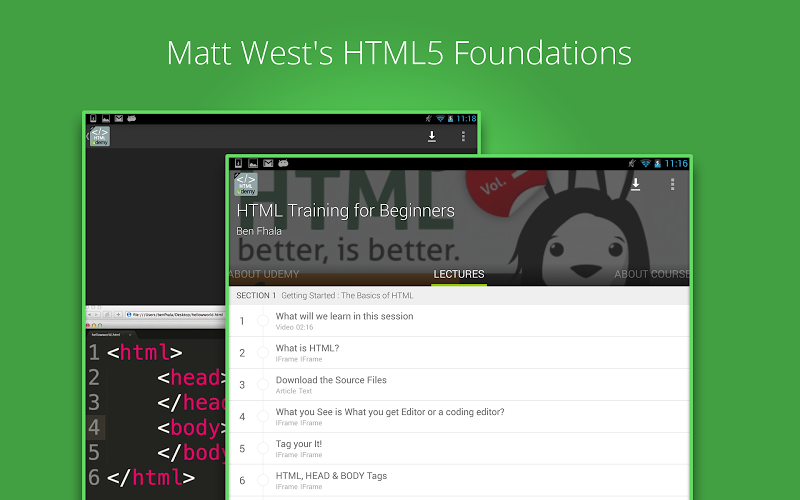Screen dimensions: 800x500
Task: Tap battery status icon in front window
Action: (657, 163)
